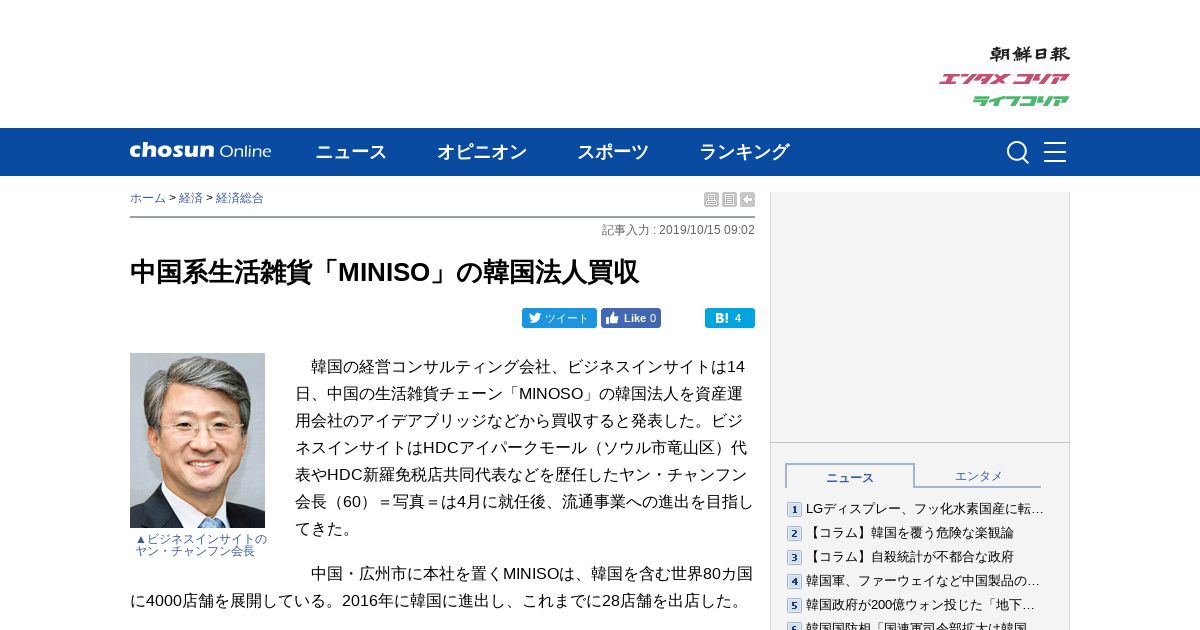Open ranked article 自殺統計が不都合な政府
The width and height of the screenshot is (1200, 630).
[910, 557]
